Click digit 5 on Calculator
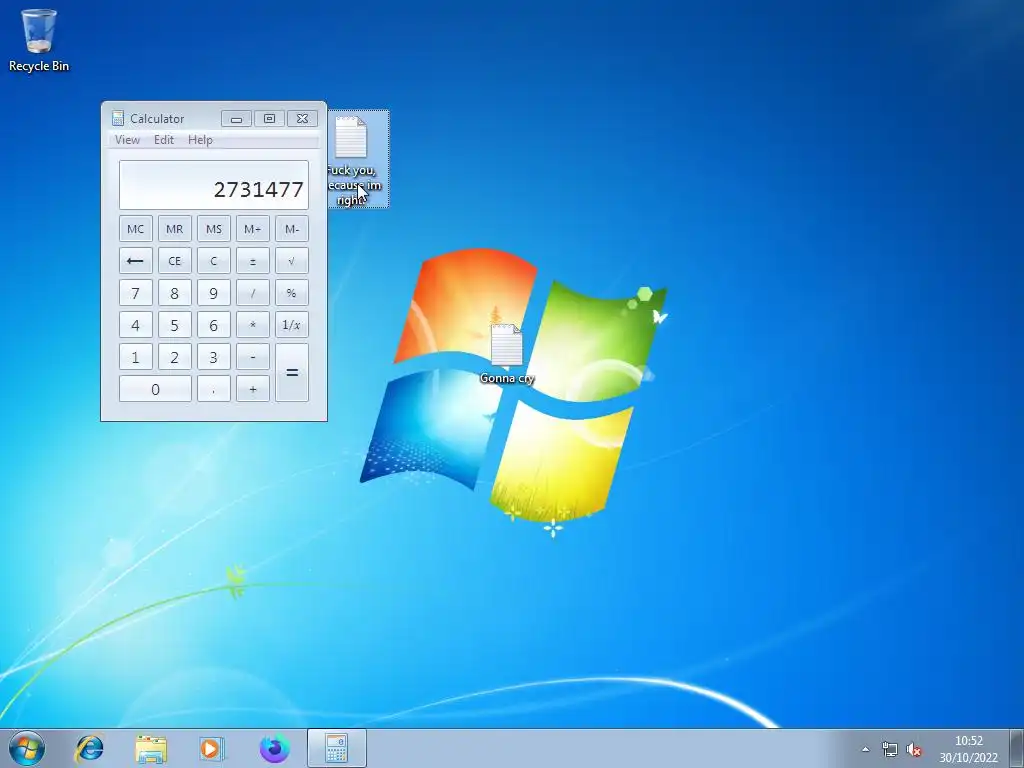This screenshot has height=768, width=1024. pyautogui.click(x=174, y=325)
